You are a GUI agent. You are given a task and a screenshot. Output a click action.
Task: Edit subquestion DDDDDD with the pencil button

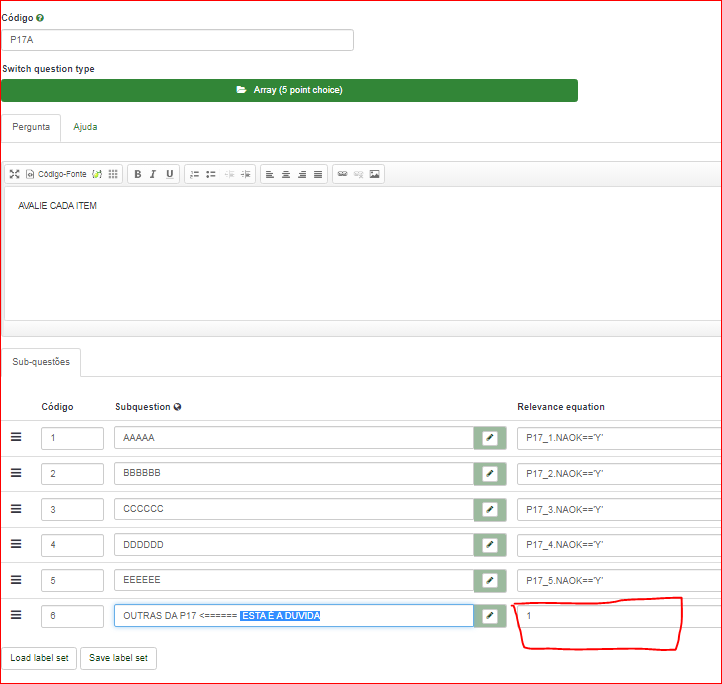coord(490,545)
